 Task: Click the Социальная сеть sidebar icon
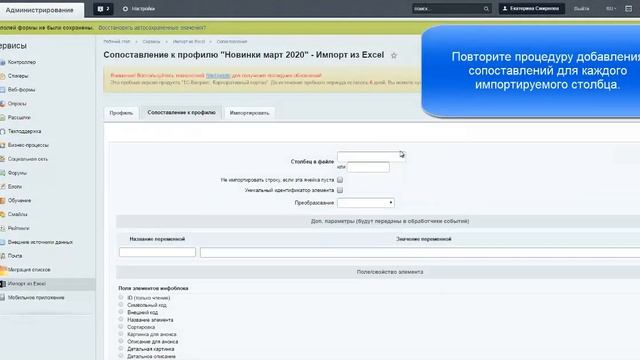click(2, 159)
